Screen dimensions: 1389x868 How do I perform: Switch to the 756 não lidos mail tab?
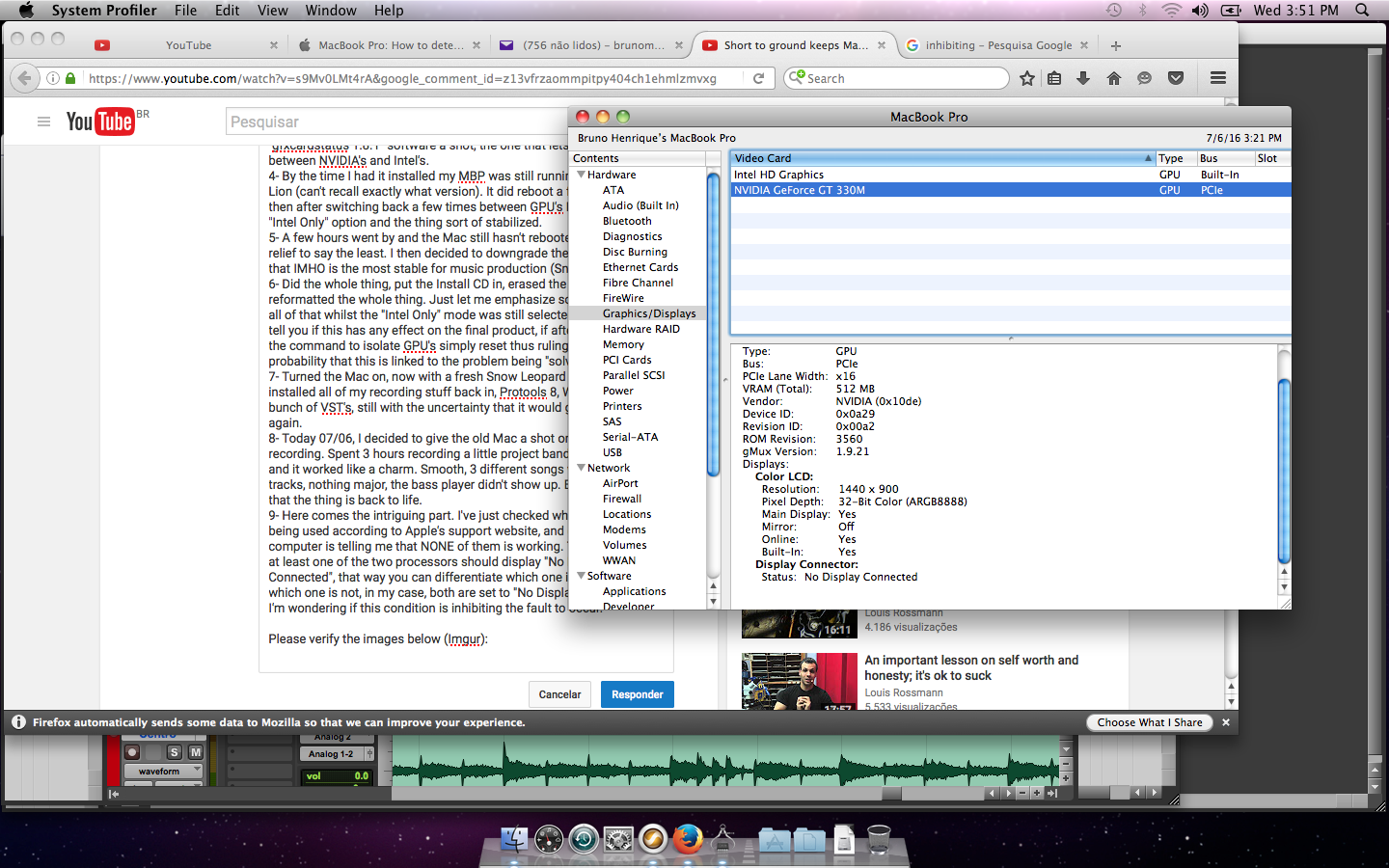[590, 45]
